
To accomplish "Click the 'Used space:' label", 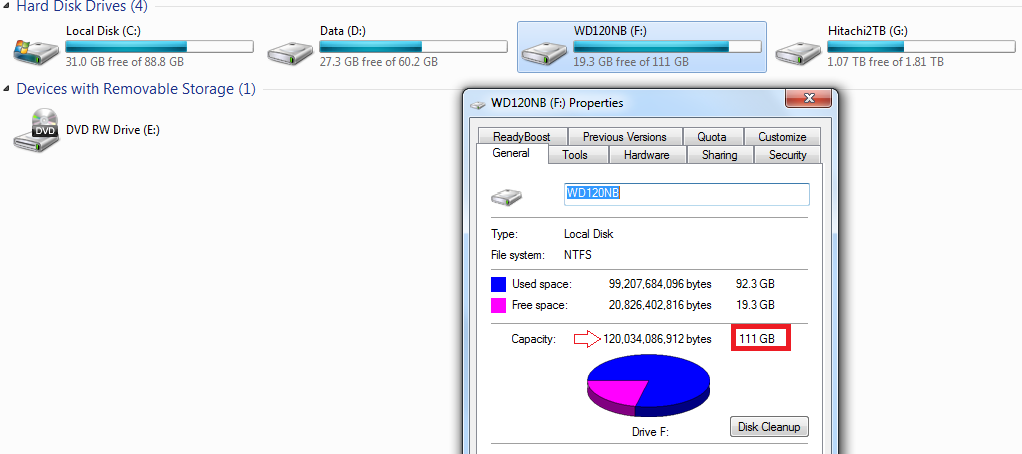I will [x=542, y=285].
